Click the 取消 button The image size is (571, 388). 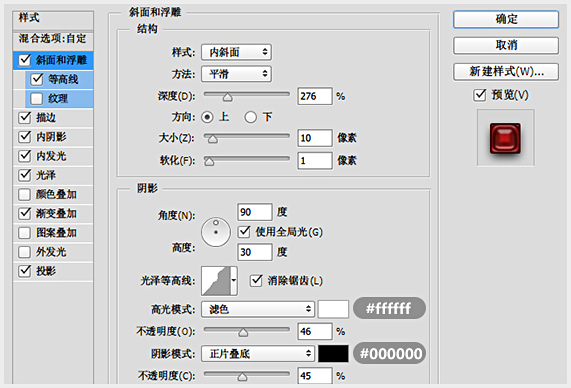pyautogui.click(x=506, y=45)
